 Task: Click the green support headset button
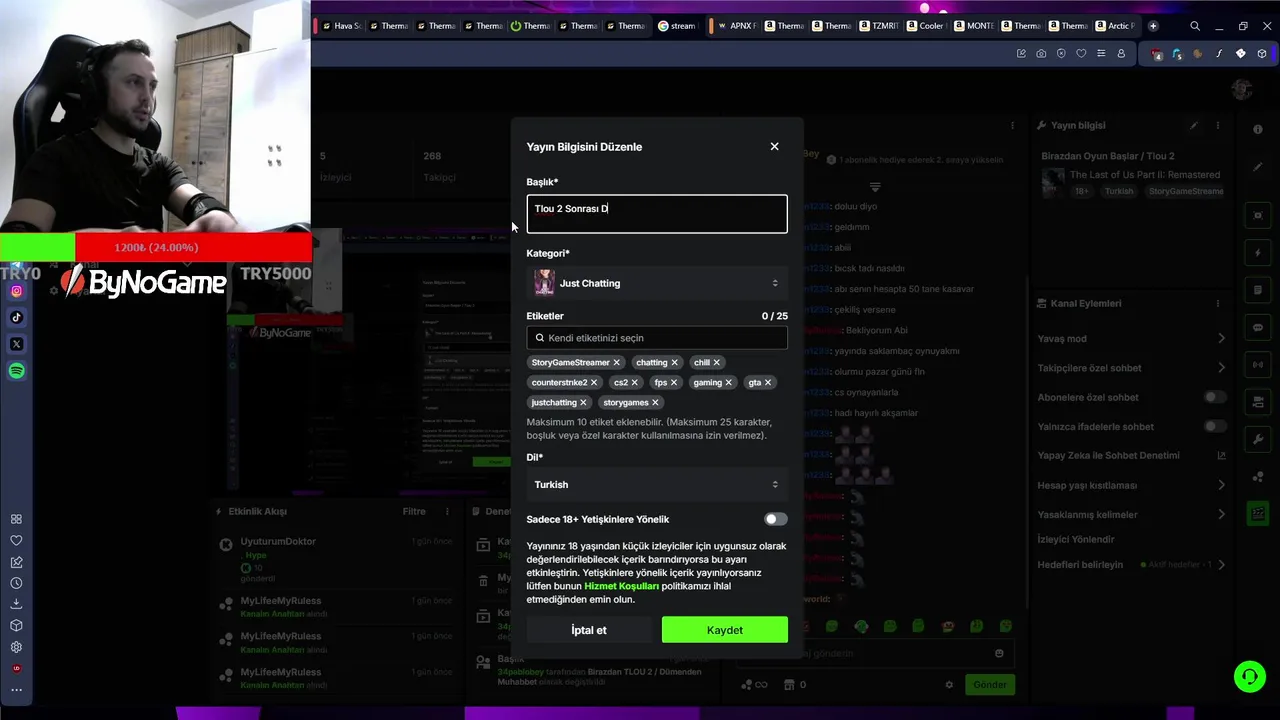pyautogui.click(x=1249, y=677)
